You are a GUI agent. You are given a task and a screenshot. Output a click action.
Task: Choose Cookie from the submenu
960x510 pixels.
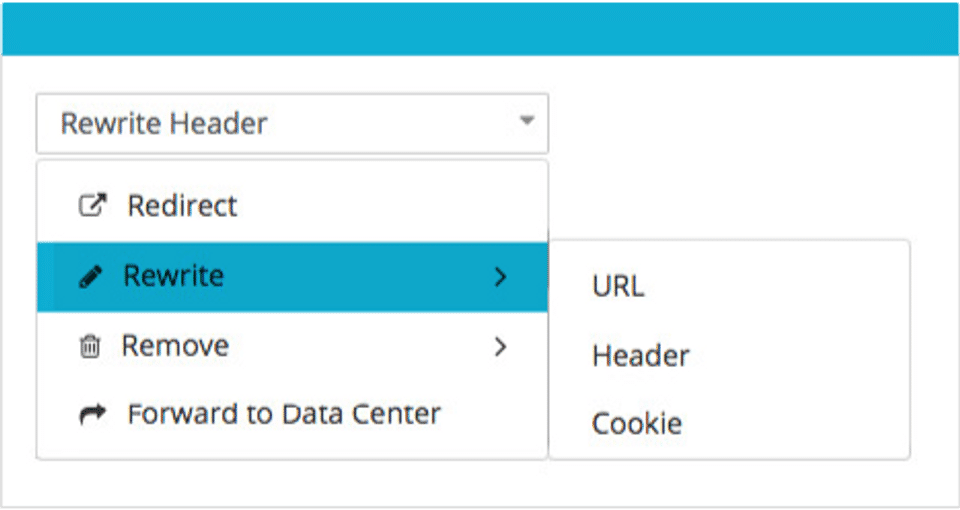pos(637,423)
